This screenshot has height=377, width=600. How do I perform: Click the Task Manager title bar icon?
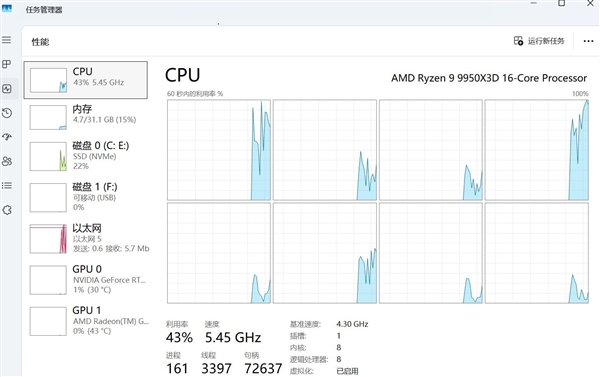coord(7,8)
